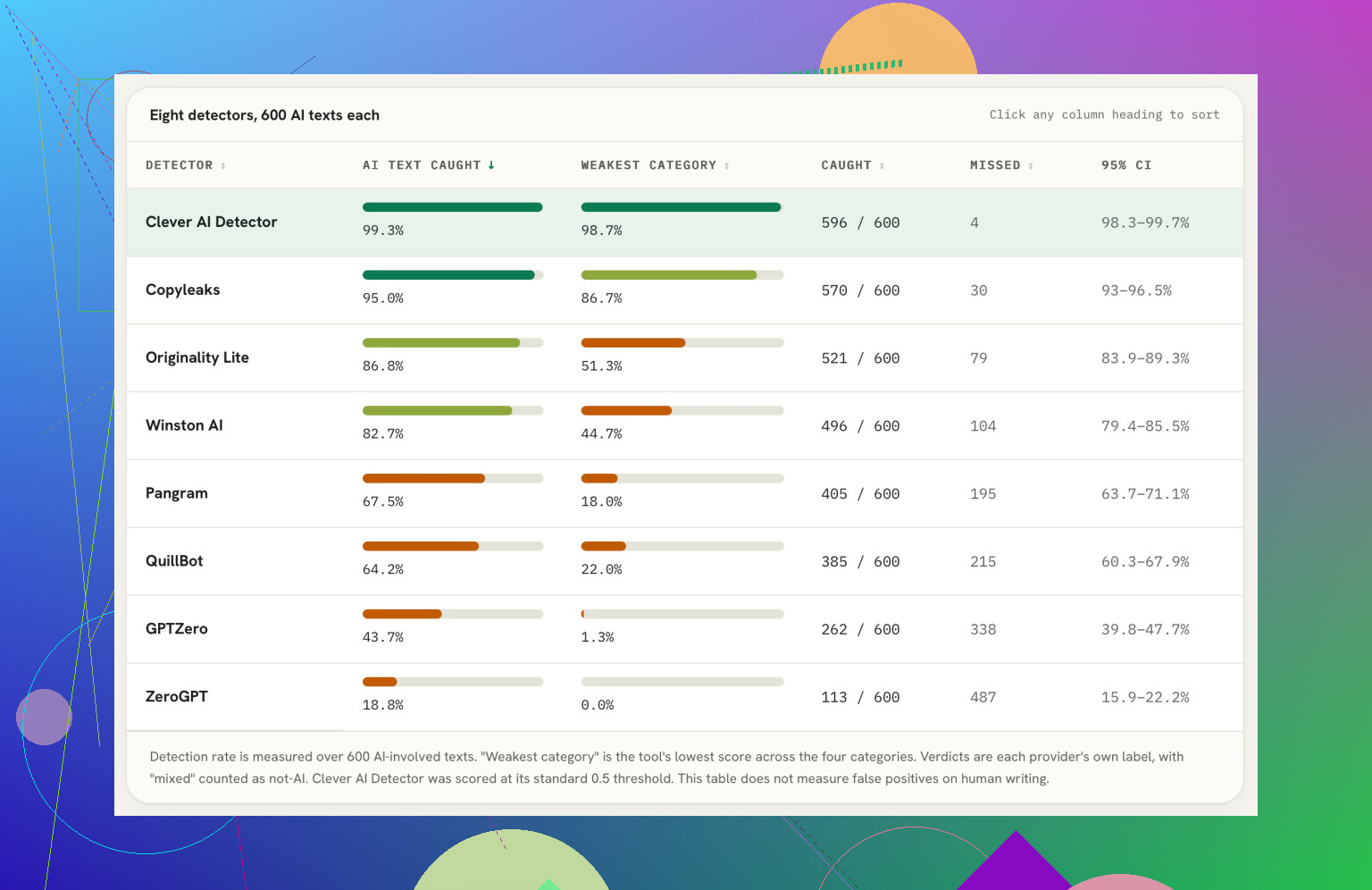The width and height of the screenshot is (1372, 890).
Task: Sort table by Detector column heading
Action: click(x=180, y=165)
